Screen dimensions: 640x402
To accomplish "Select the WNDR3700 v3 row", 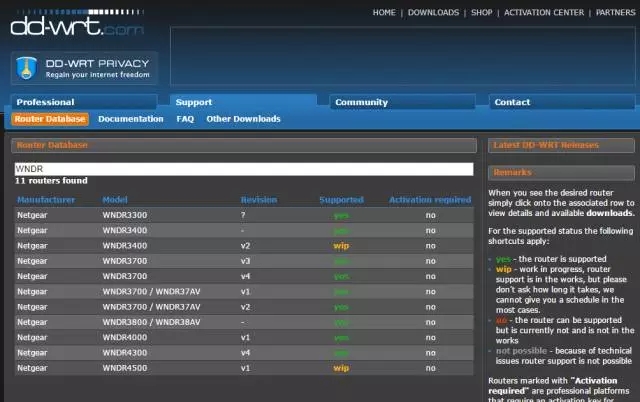I will click(244, 261).
